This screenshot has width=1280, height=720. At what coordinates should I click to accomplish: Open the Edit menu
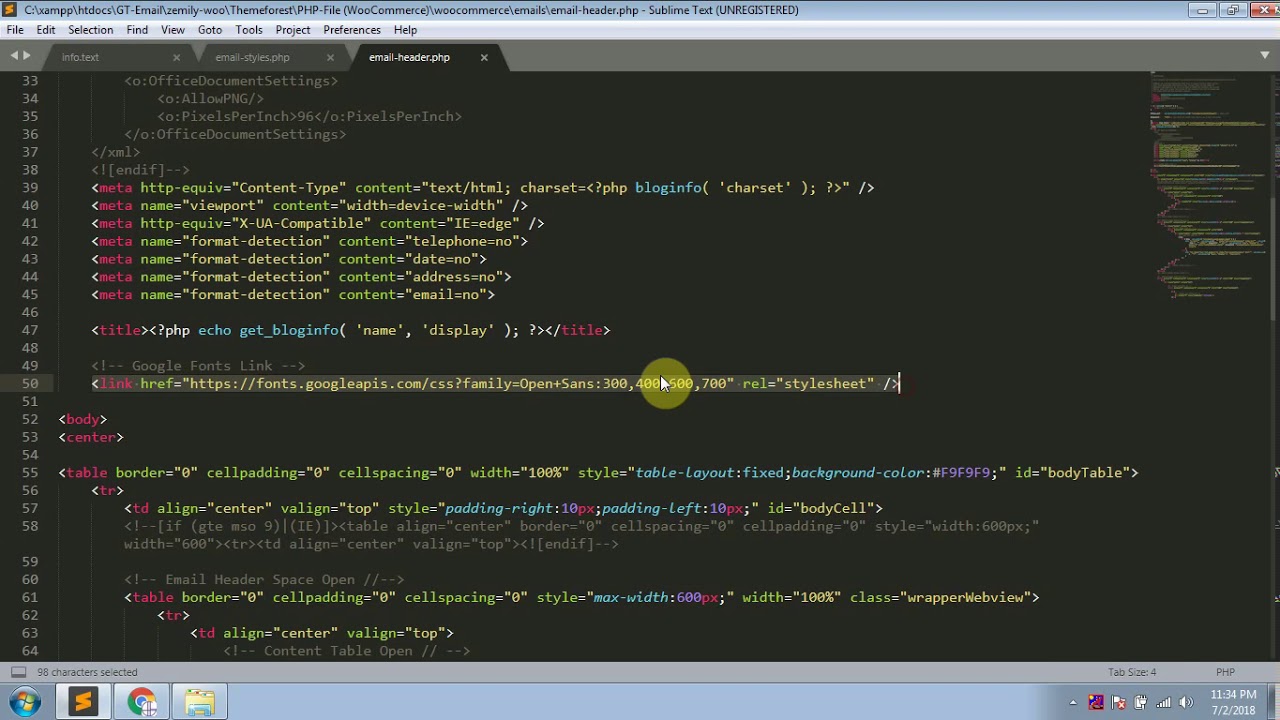(46, 30)
